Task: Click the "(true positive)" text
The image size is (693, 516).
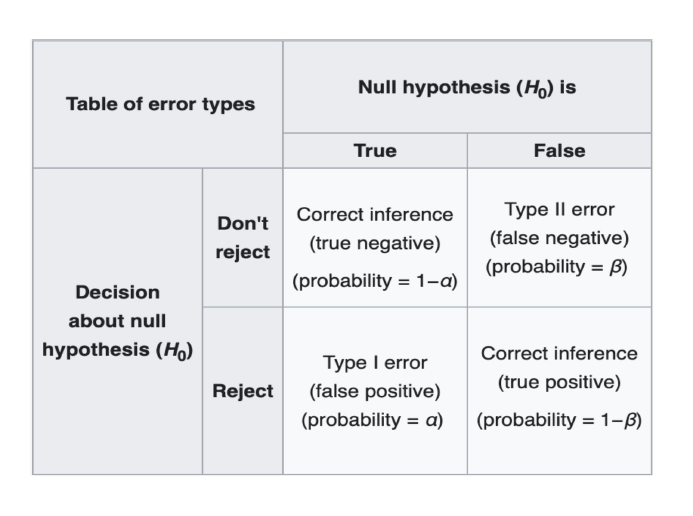Action: pos(559,382)
